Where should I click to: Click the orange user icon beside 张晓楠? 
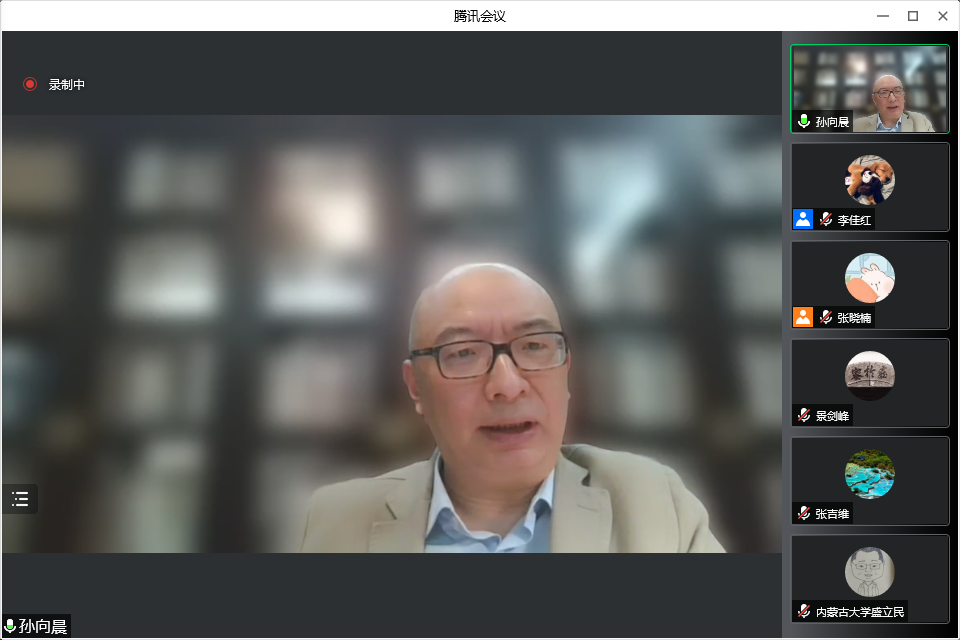803,317
